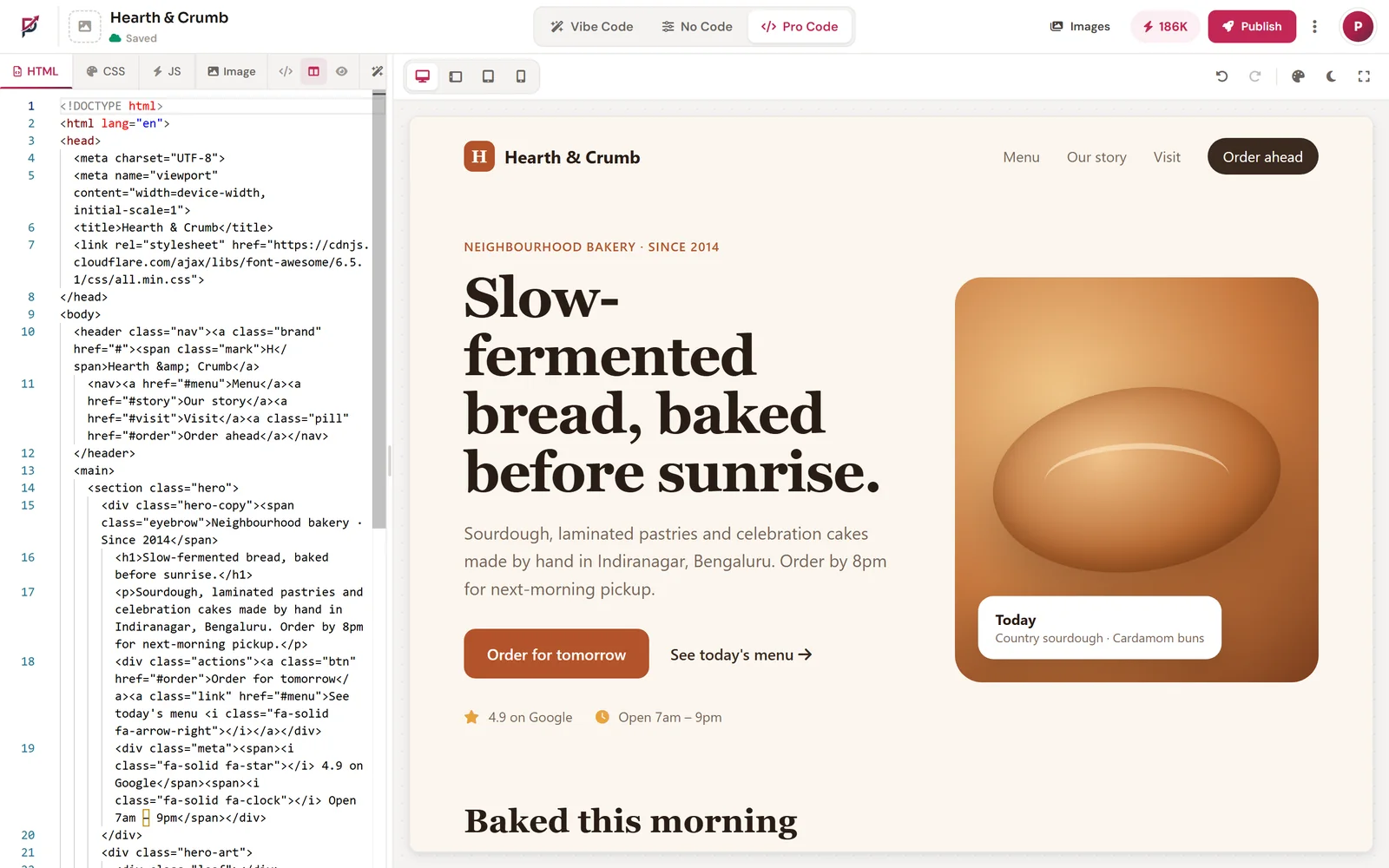Switch to Vibe Code mode
The height and width of the screenshot is (868, 1389).
tap(592, 27)
